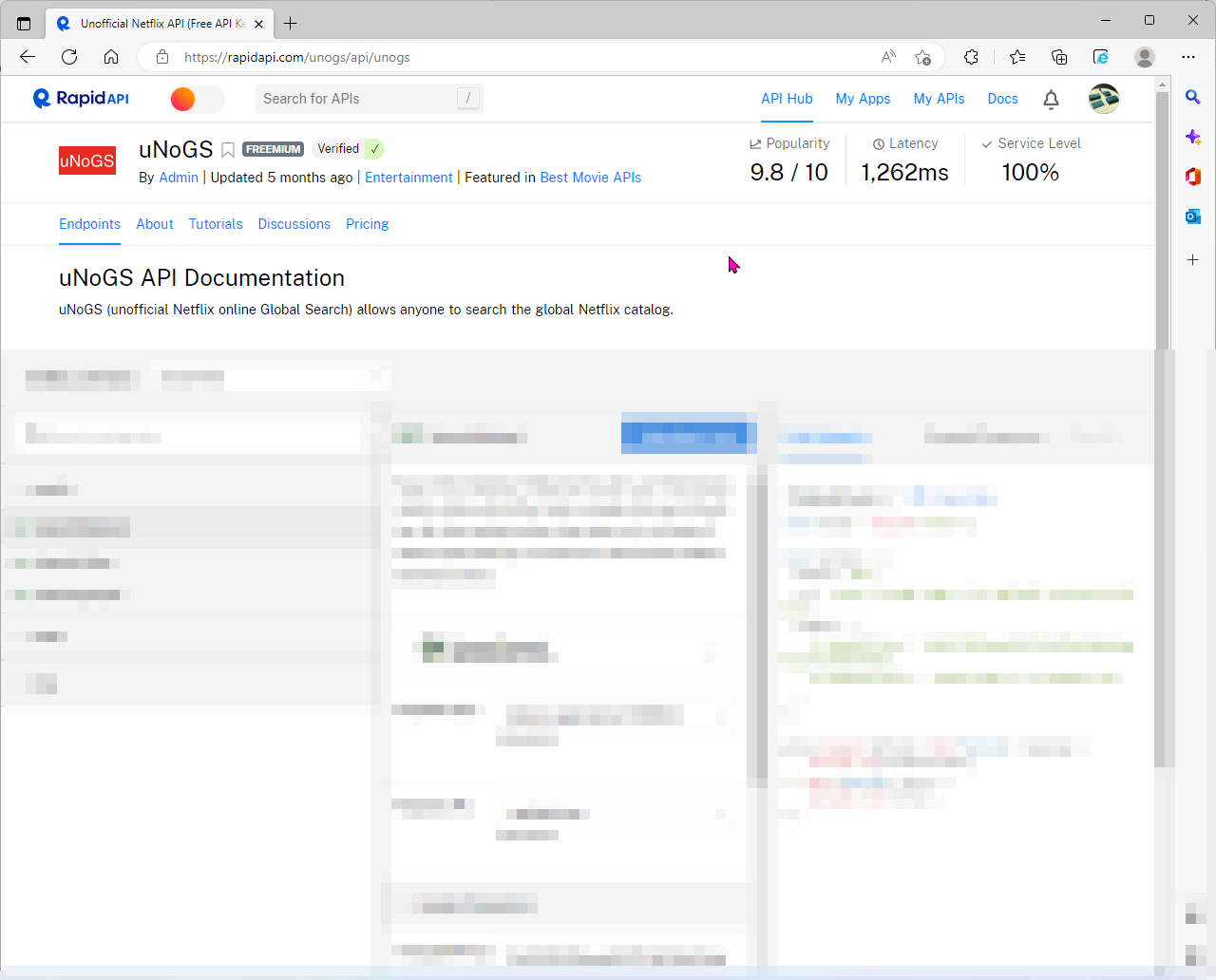
Task: Add this page to favorites
Action: click(922, 57)
